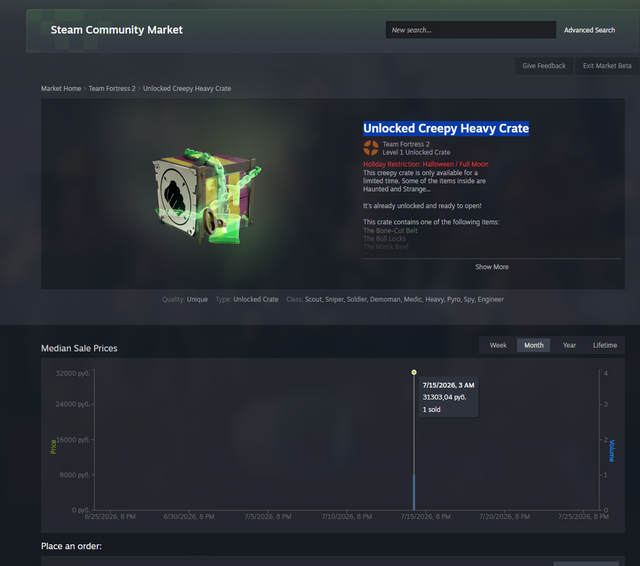Screen dimensions: 640x566
Task: Click the Class list text
Action: pyautogui.click(x=395, y=300)
